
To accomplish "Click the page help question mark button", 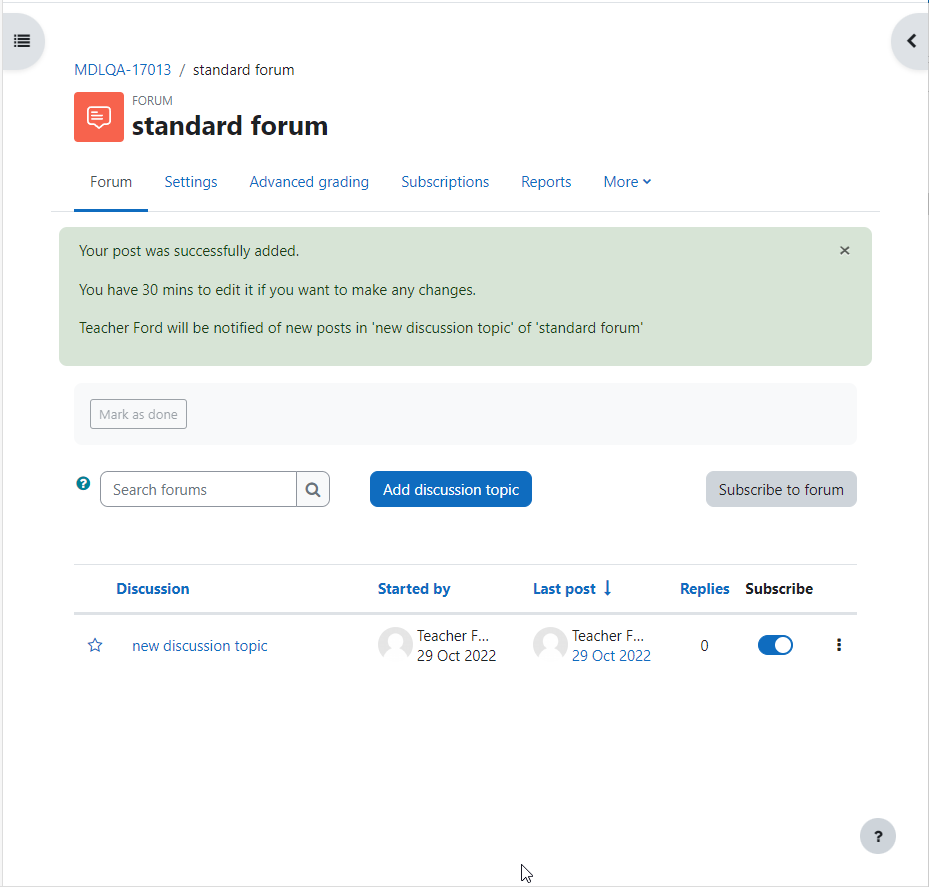I will click(x=877, y=836).
